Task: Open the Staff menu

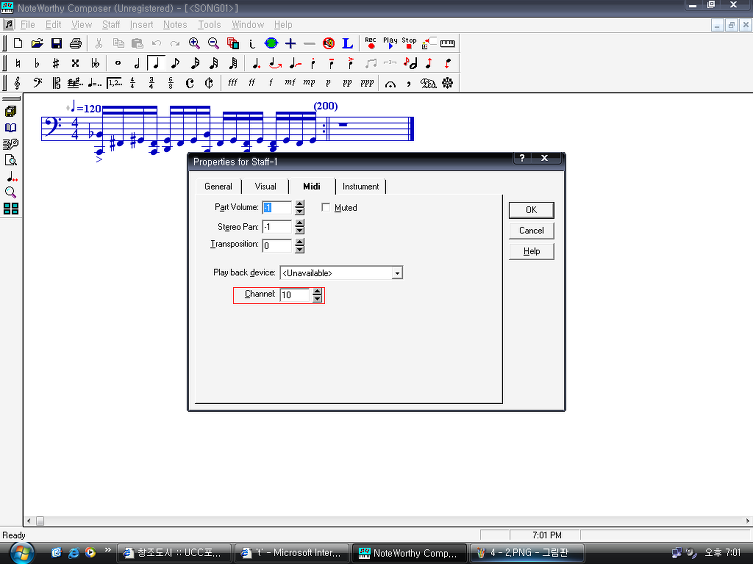Action: pos(111,25)
